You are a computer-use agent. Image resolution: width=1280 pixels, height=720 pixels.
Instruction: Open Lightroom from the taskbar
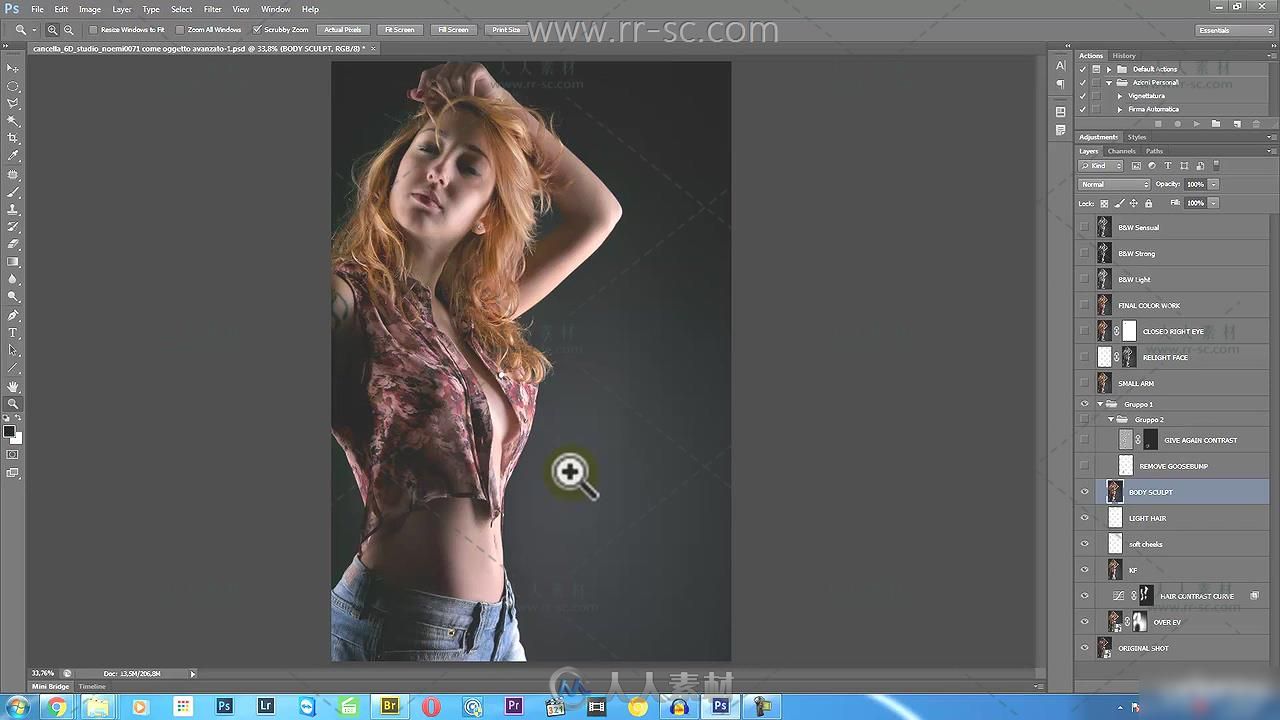(266, 706)
